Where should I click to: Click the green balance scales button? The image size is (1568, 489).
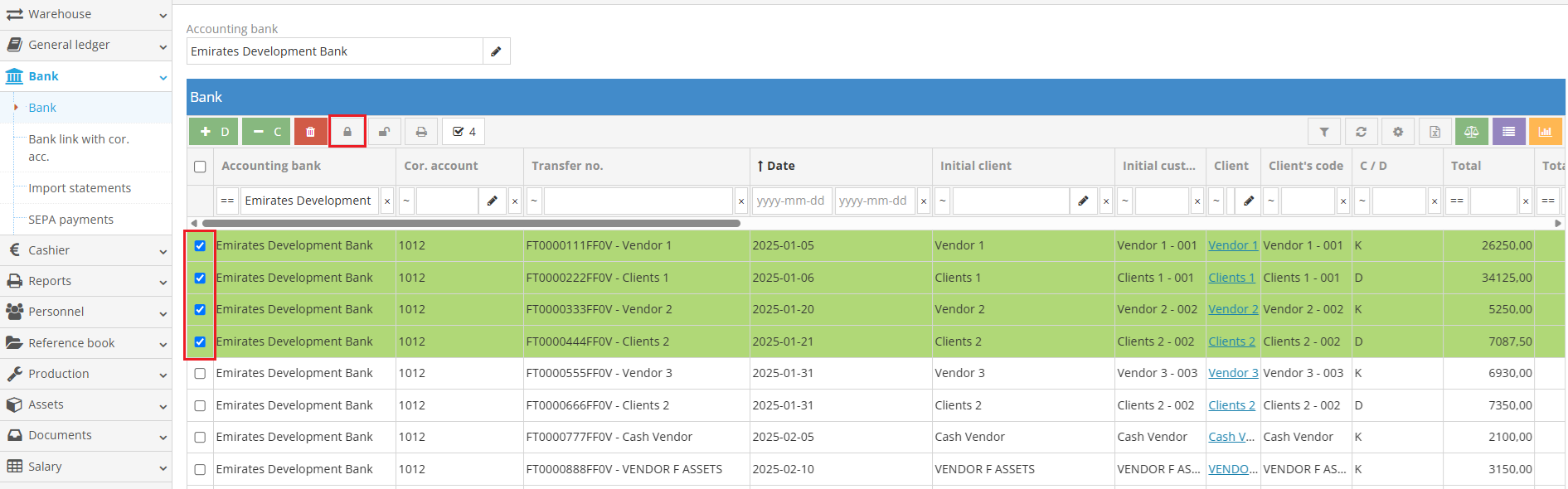pyautogui.click(x=1471, y=132)
